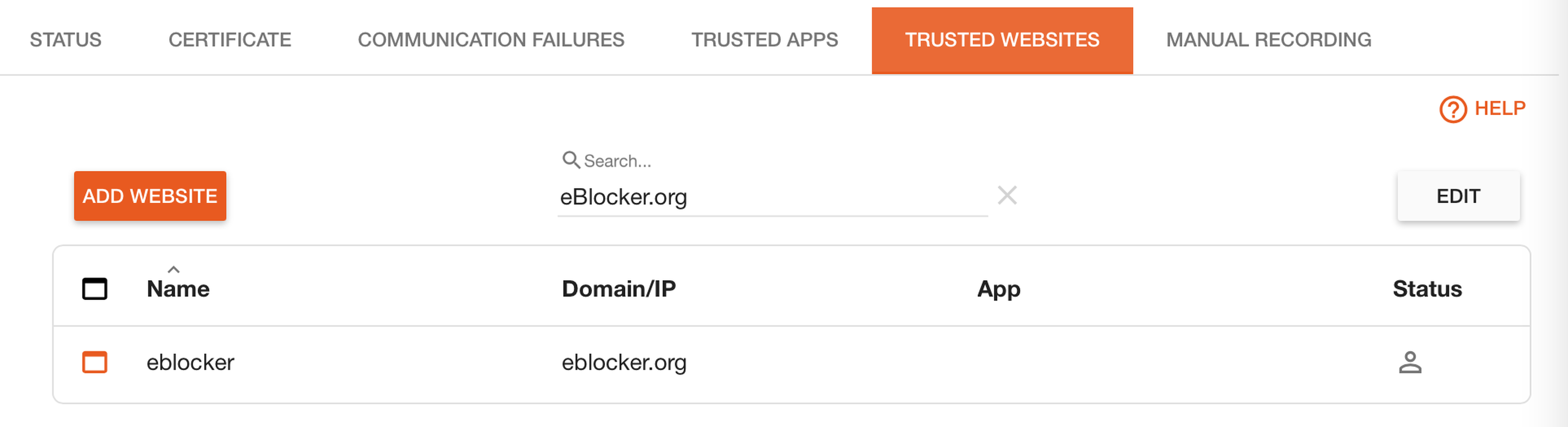Viewport: 1568px width, 427px height.
Task: Click the search magnifier icon
Action: click(x=570, y=160)
